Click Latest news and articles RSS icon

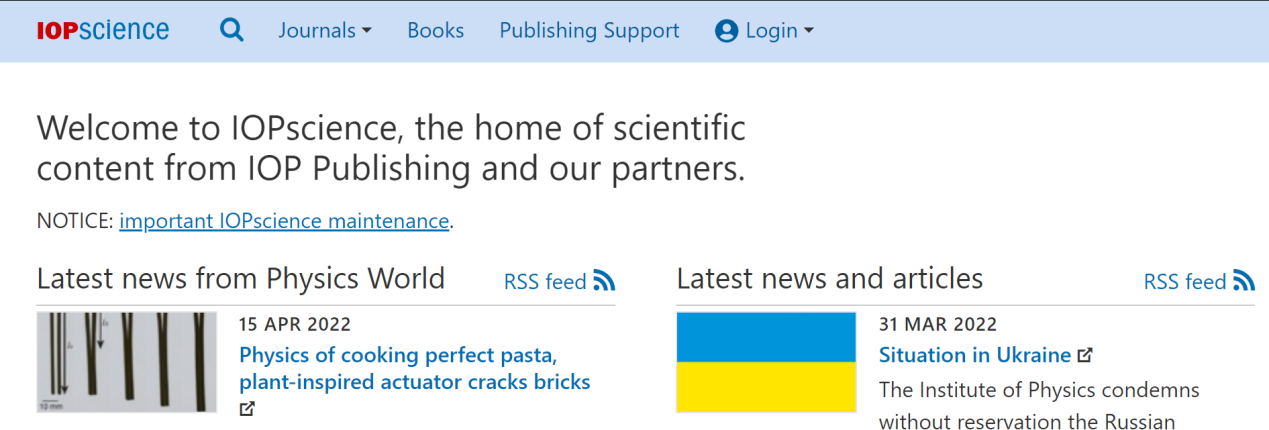(1244, 281)
